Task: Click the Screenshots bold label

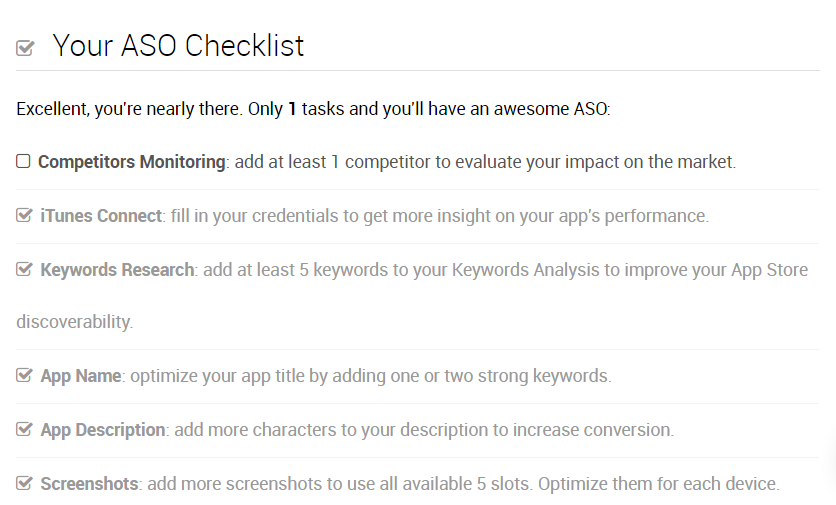Action: click(89, 484)
